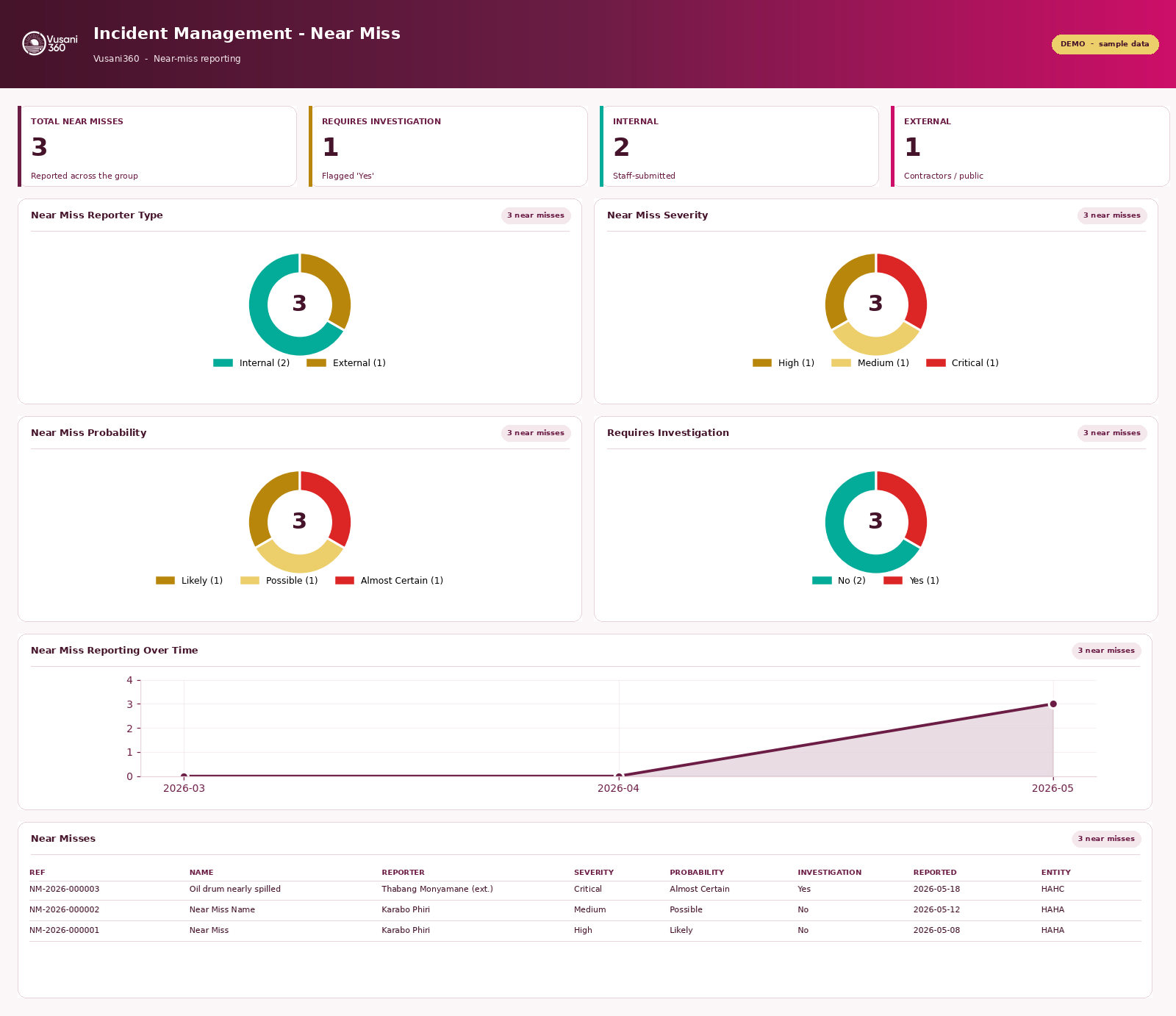Sort by the NAME column header
1176x1016 pixels.
(201, 873)
